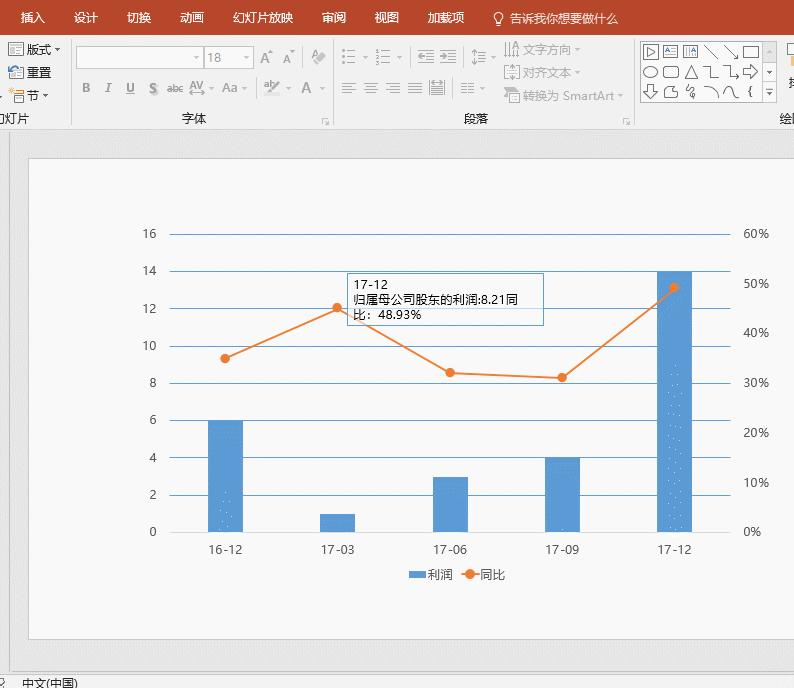Viewport: 794px width, 688px height.
Task: Toggle bold formatting
Action: tap(86, 88)
